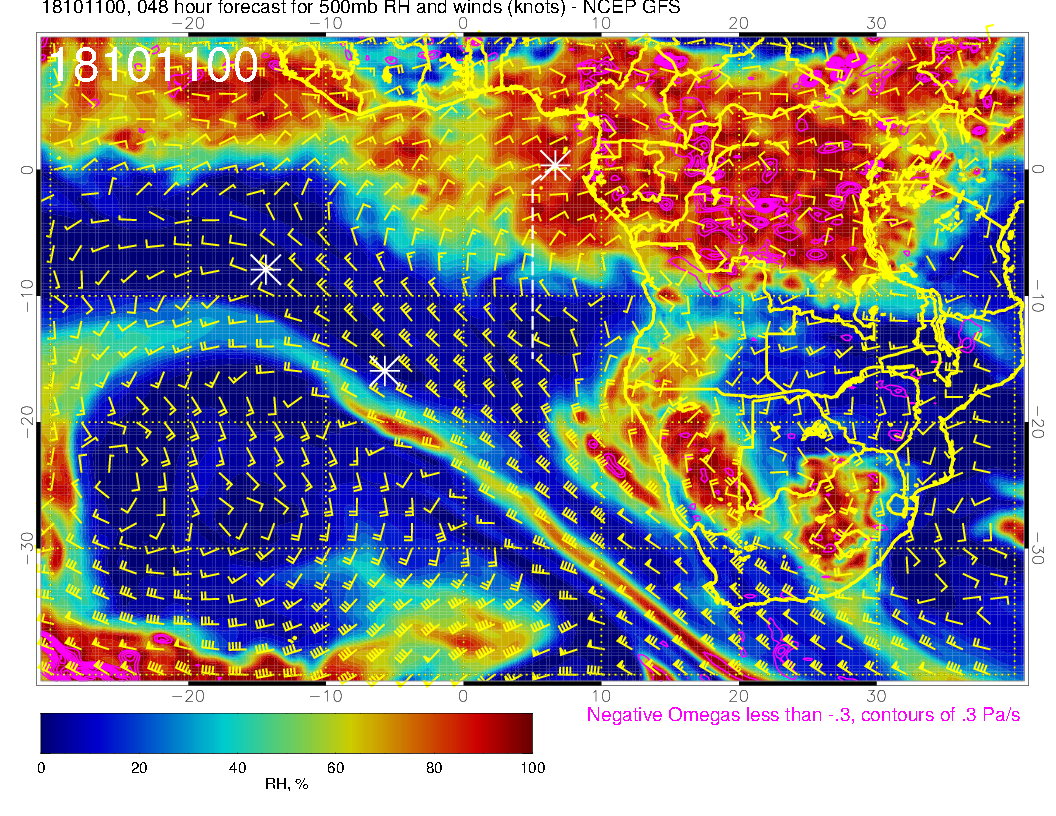1056x816 pixels.
Task: Click the white dashed vertical line
Action: (533, 280)
